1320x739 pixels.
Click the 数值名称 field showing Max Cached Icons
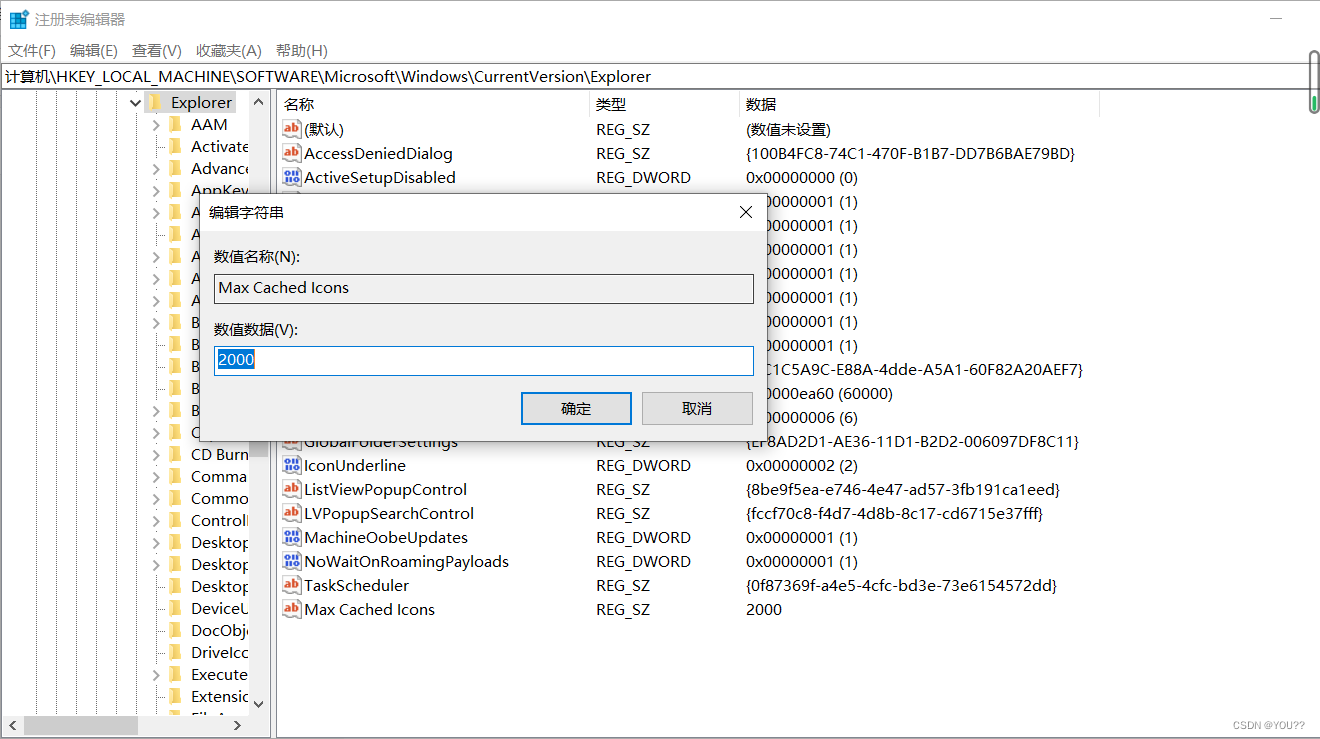[484, 288]
